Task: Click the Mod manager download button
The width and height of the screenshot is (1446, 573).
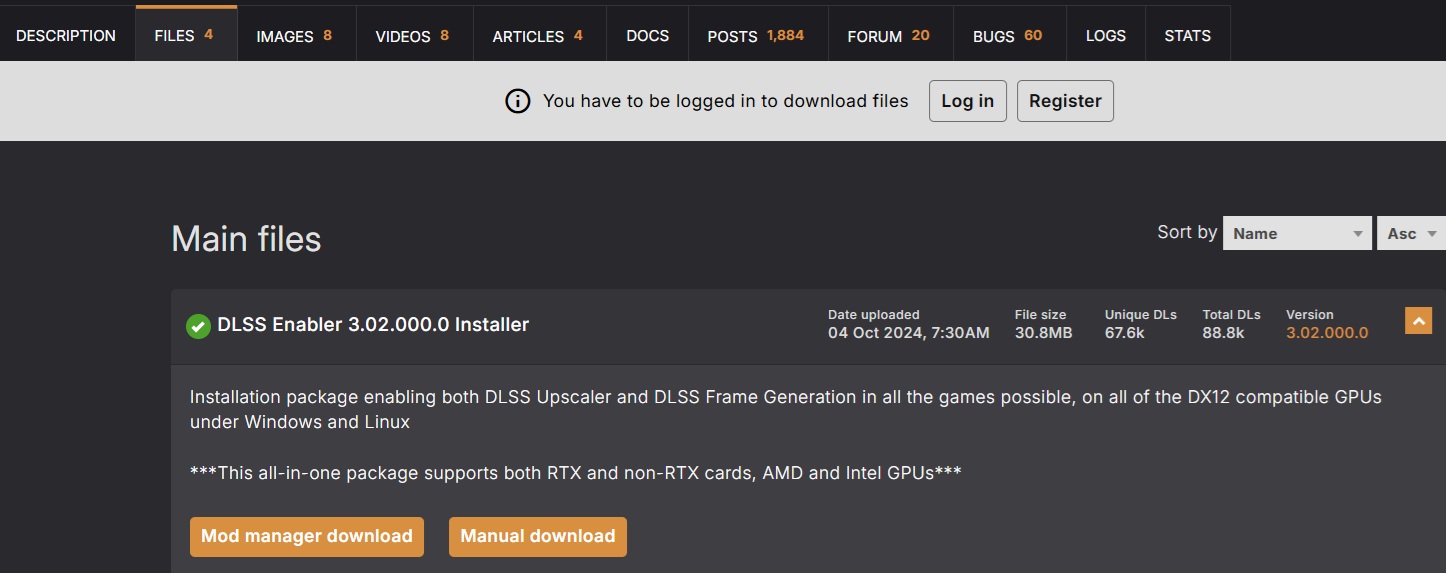Action: coord(307,536)
